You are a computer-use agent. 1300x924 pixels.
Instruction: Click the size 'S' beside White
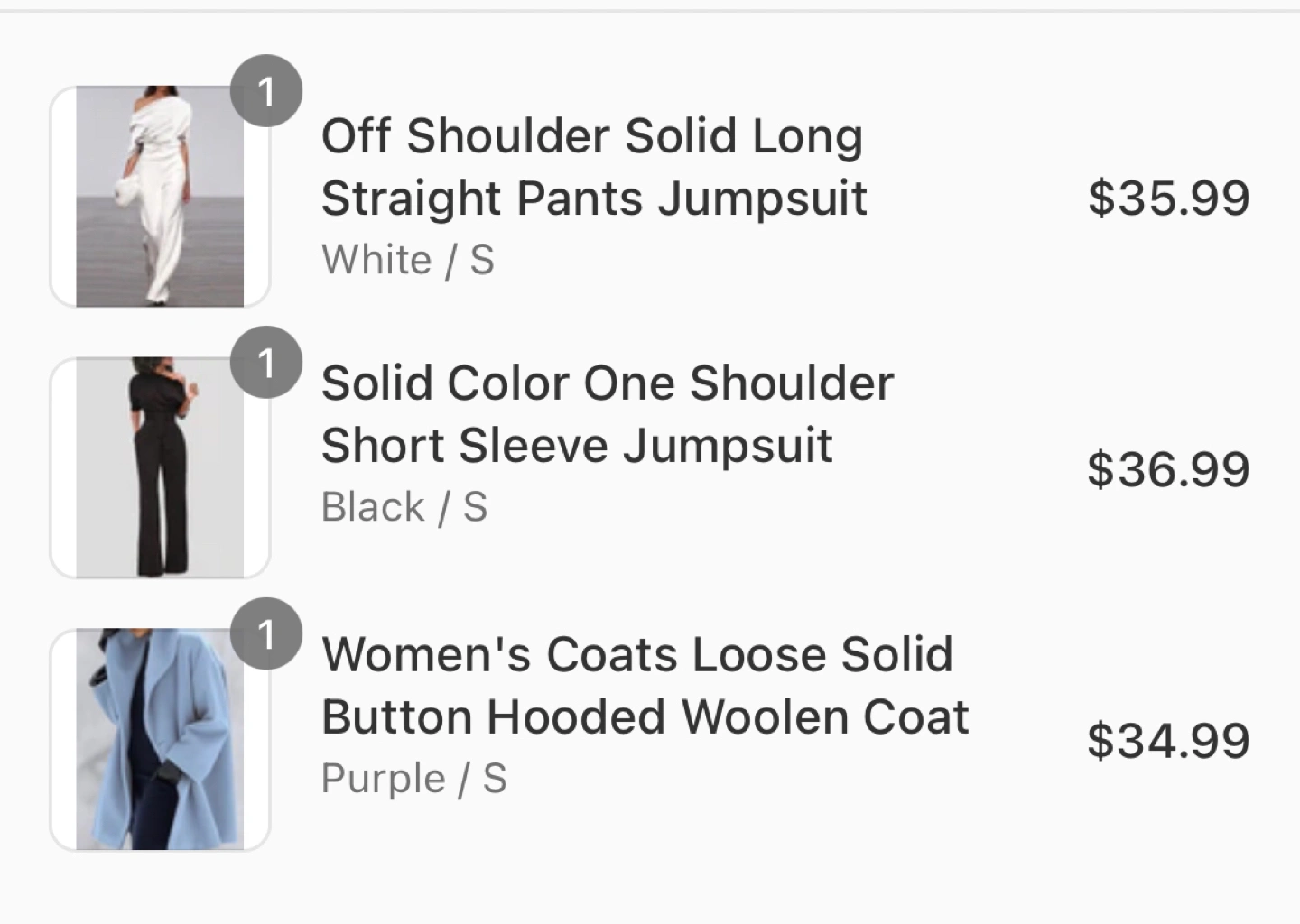pyautogui.click(x=482, y=261)
